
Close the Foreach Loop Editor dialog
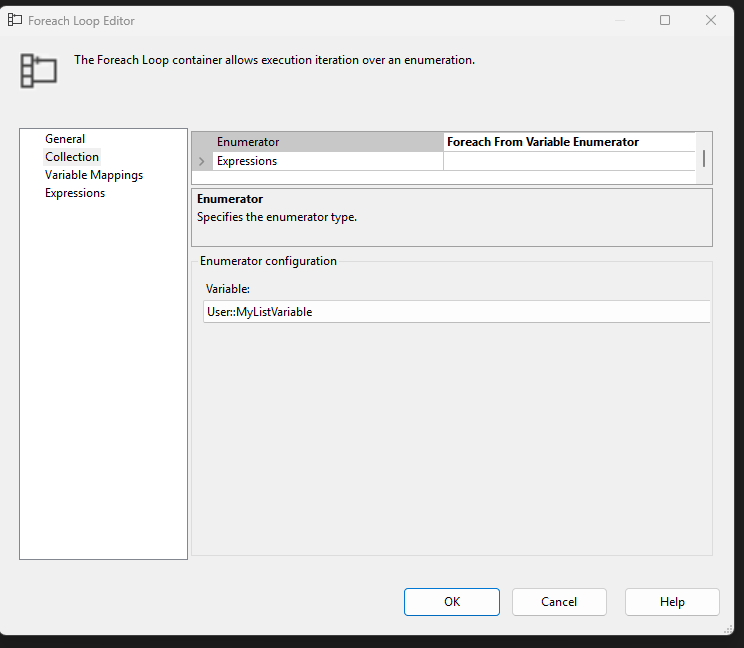pyautogui.click(x=711, y=20)
